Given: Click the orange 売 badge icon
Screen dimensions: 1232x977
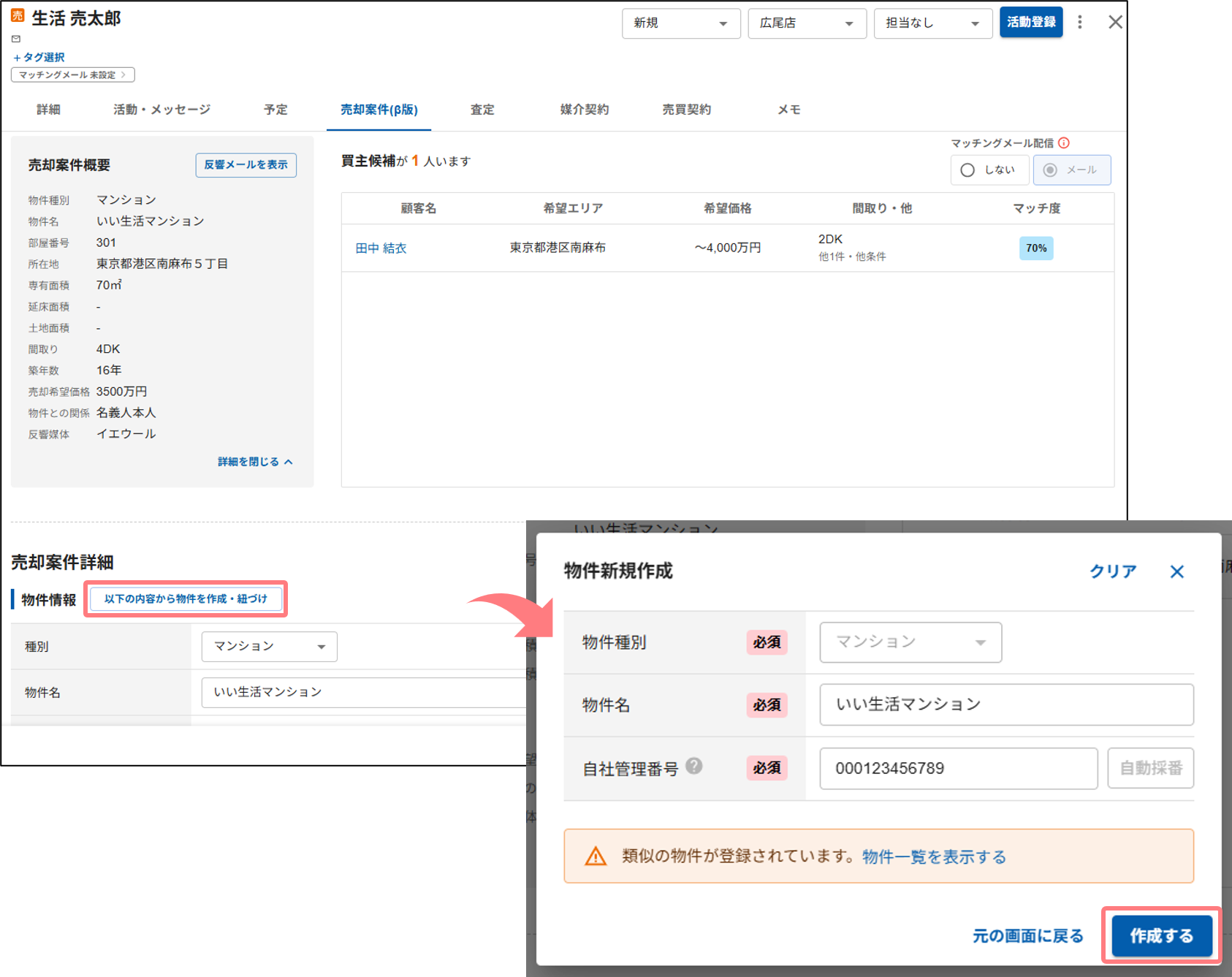Looking at the screenshot, I should coord(18,16).
